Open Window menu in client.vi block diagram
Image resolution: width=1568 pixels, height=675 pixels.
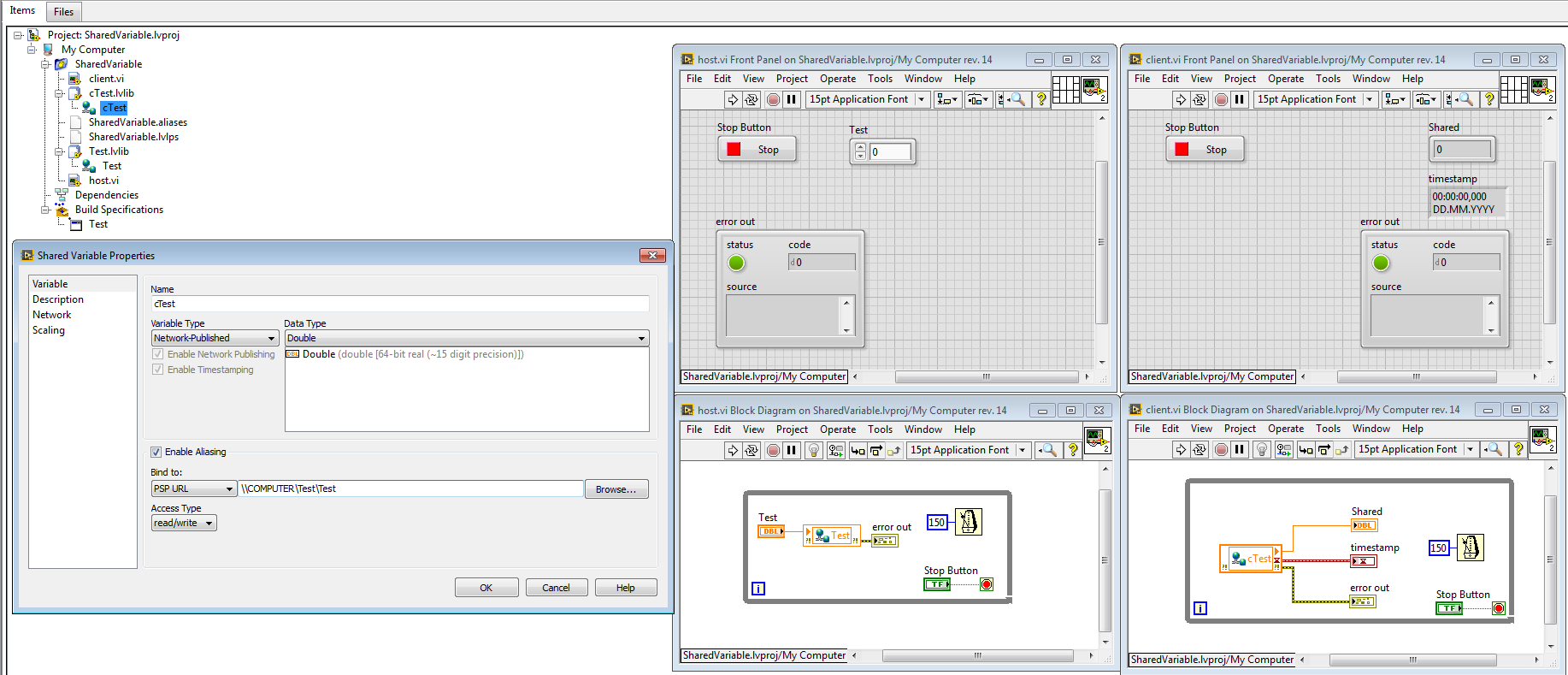[1371, 429]
